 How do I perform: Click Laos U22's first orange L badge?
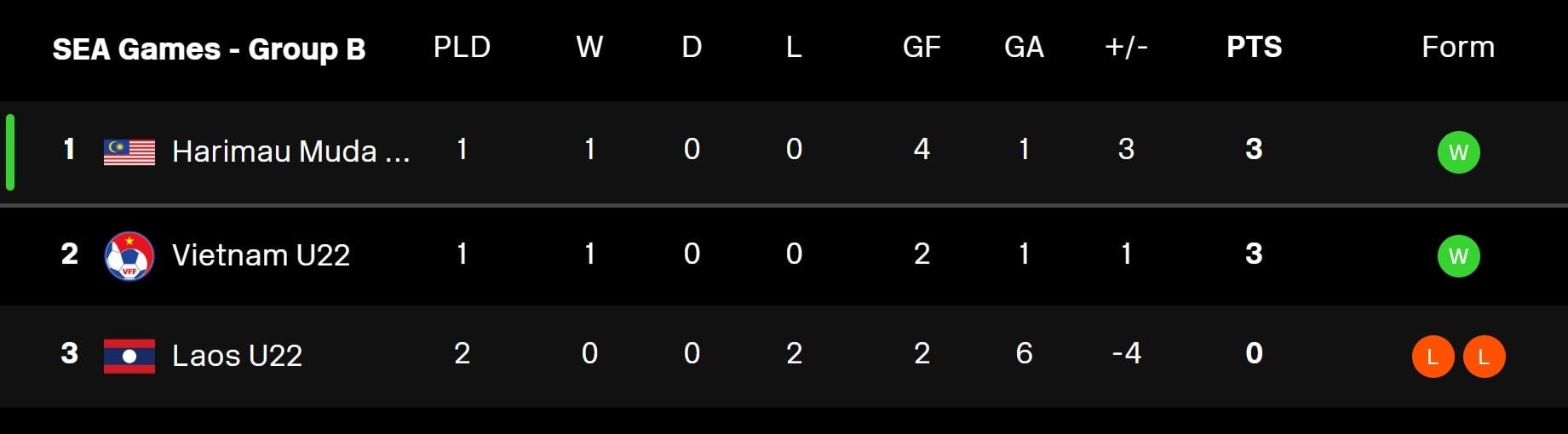coord(1433,357)
